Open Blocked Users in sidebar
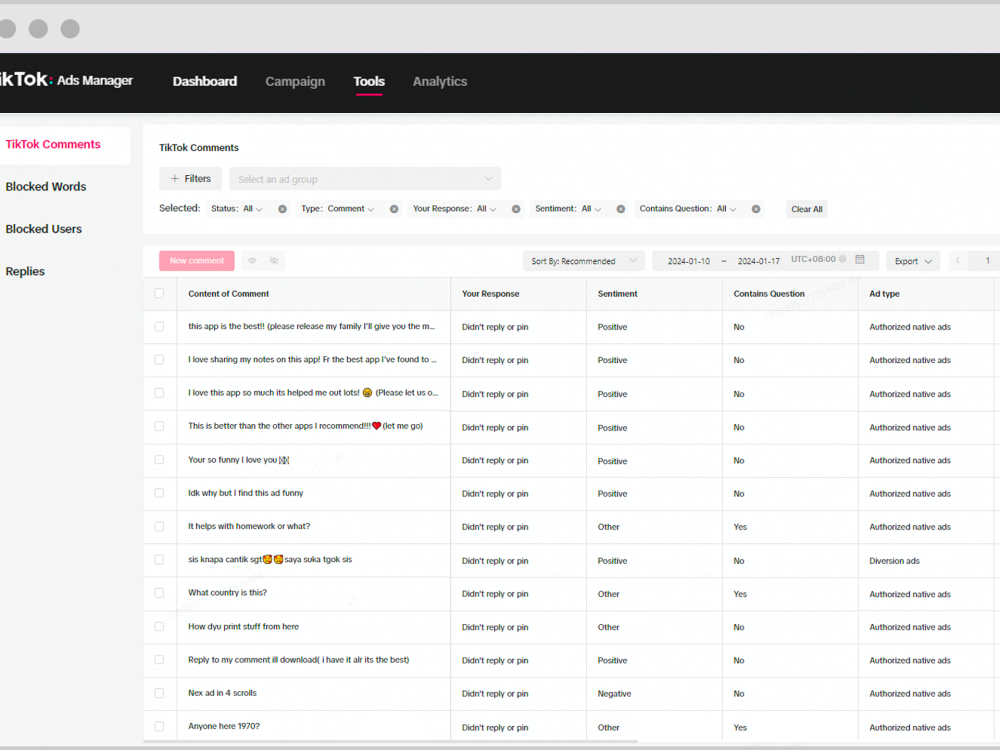 tap(43, 229)
